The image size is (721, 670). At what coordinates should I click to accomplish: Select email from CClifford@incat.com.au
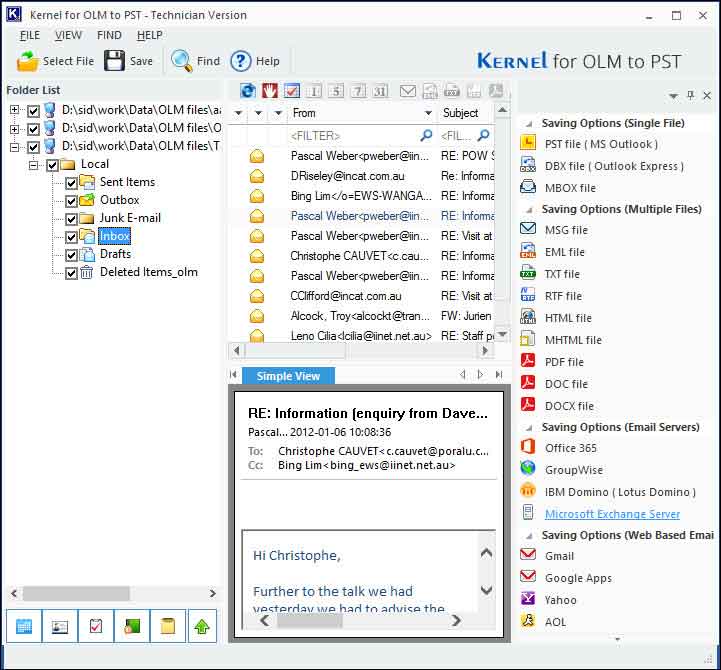[361, 296]
